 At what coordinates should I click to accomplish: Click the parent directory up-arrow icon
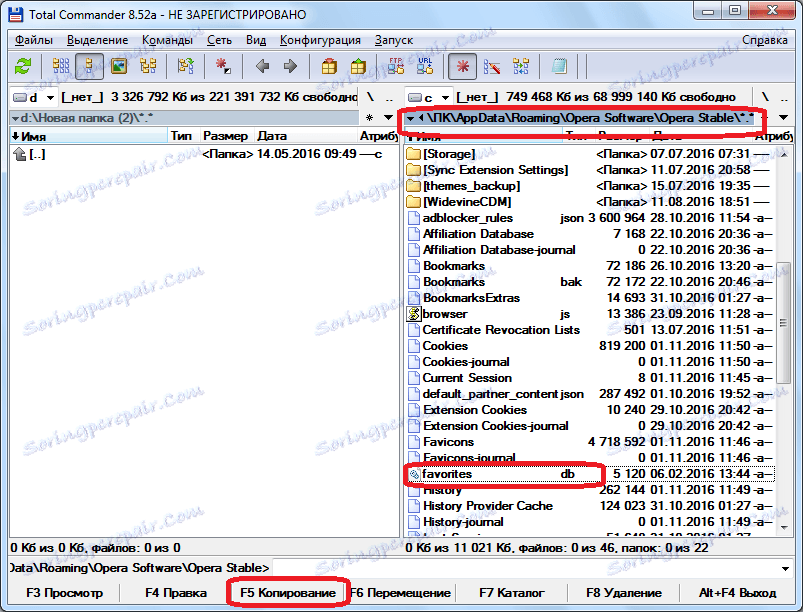(20, 154)
